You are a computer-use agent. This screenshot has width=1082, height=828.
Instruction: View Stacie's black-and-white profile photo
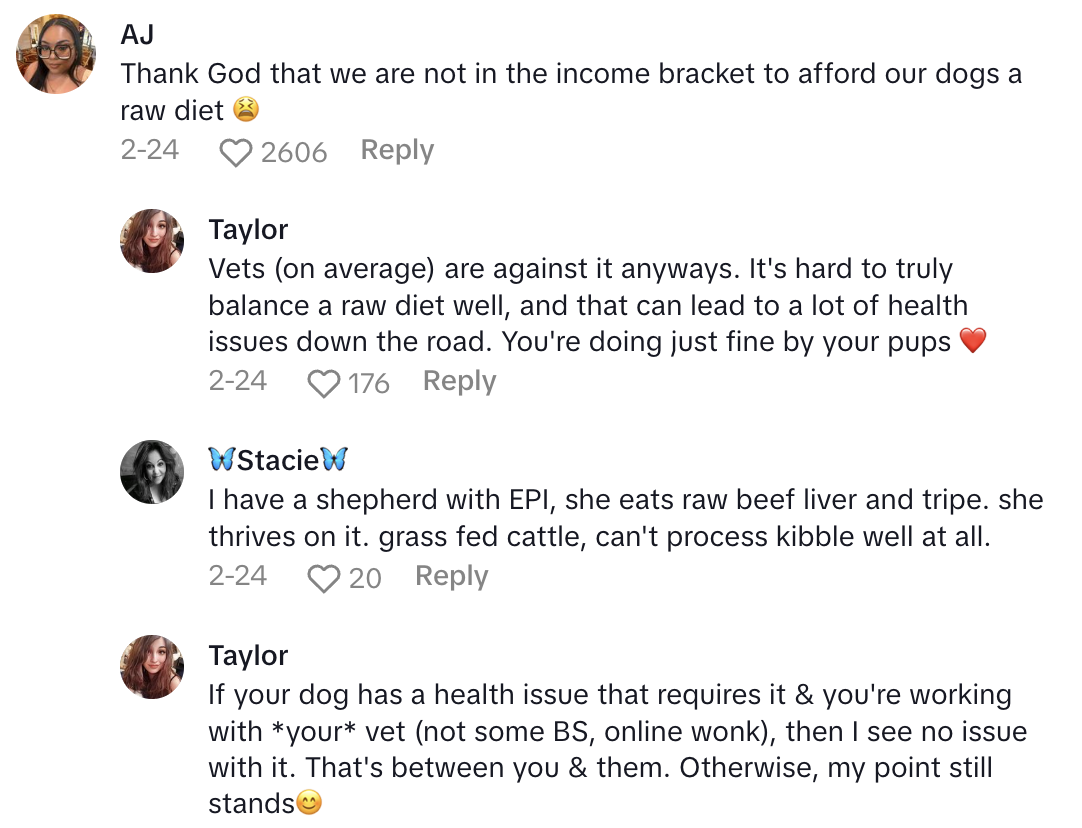click(x=152, y=471)
